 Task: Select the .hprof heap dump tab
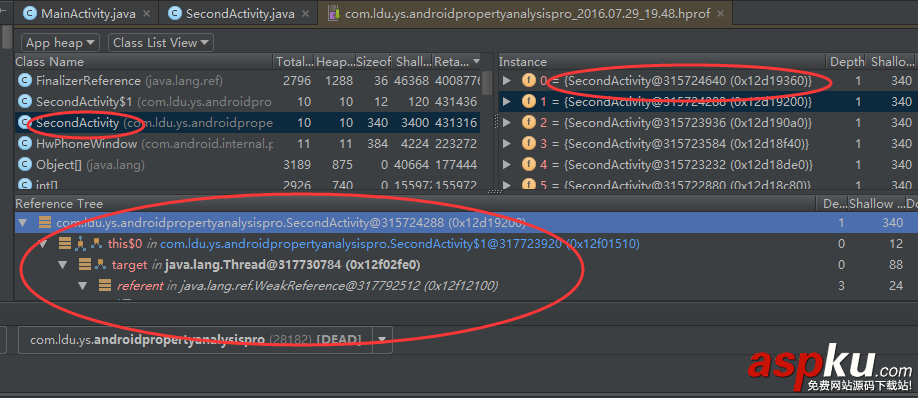click(x=526, y=13)
